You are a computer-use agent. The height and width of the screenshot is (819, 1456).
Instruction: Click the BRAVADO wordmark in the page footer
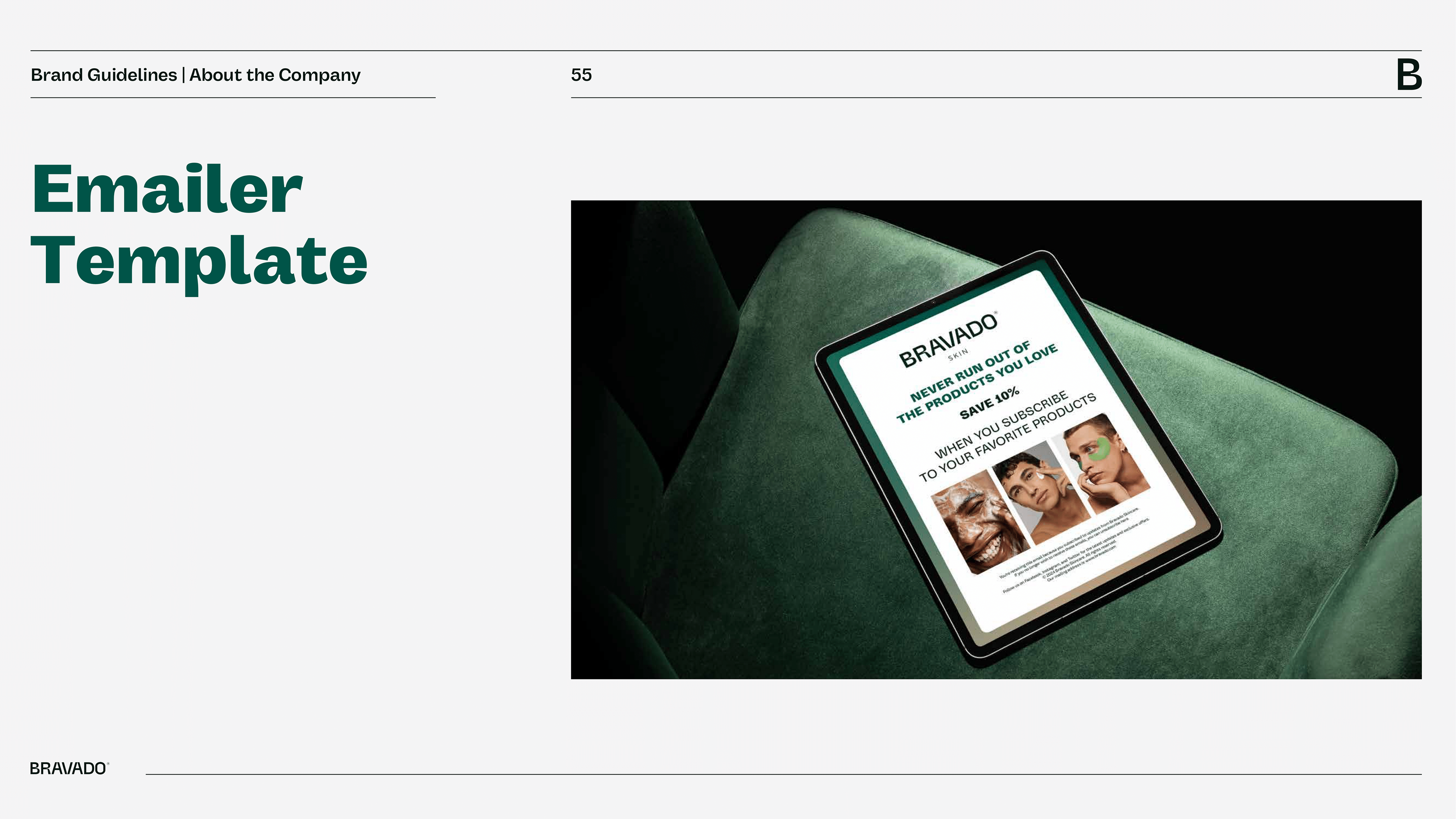[68, 769]
